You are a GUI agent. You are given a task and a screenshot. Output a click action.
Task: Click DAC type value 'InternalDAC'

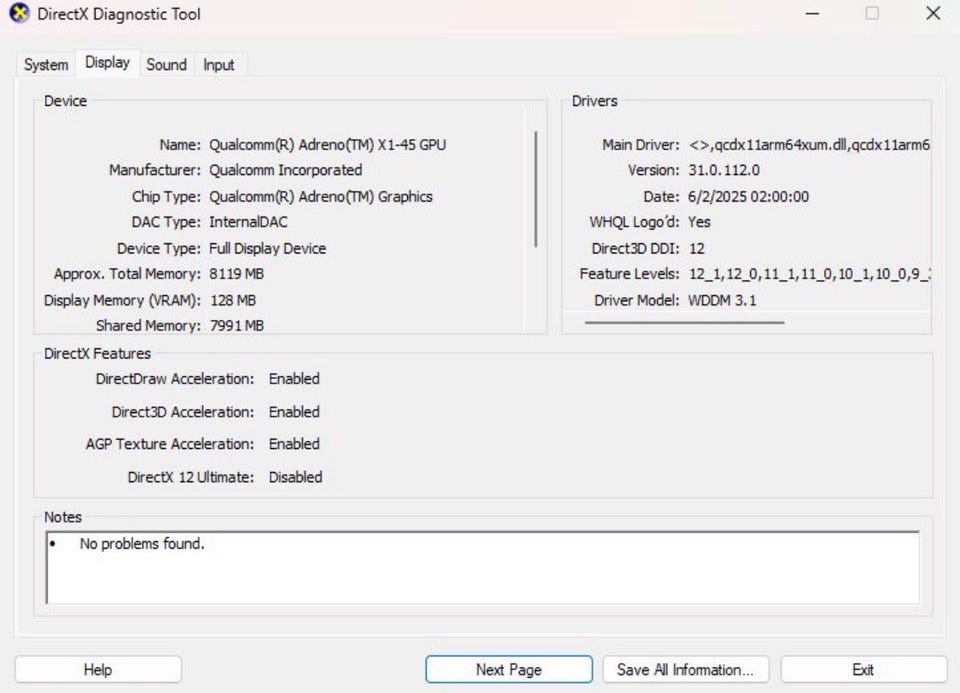(x=248, y=222)
